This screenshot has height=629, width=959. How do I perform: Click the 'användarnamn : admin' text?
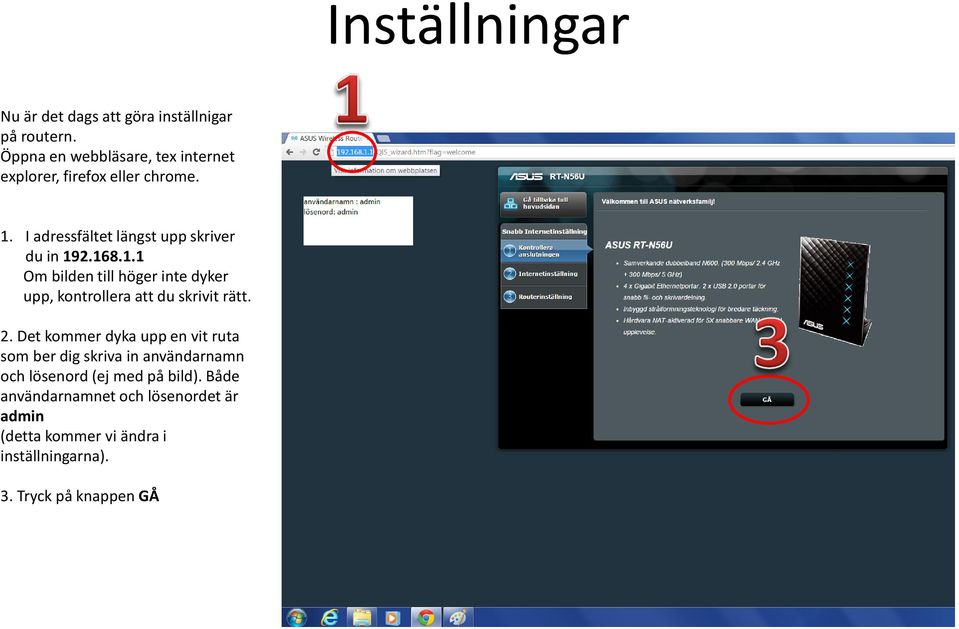(342, 201)
